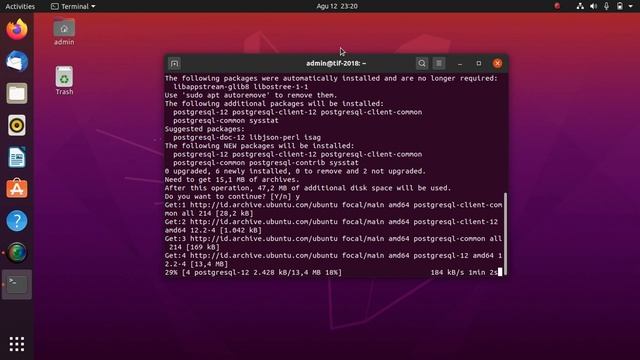Click the battery icon in top bar
Screen dimensions: 640x360
[620, 6]
